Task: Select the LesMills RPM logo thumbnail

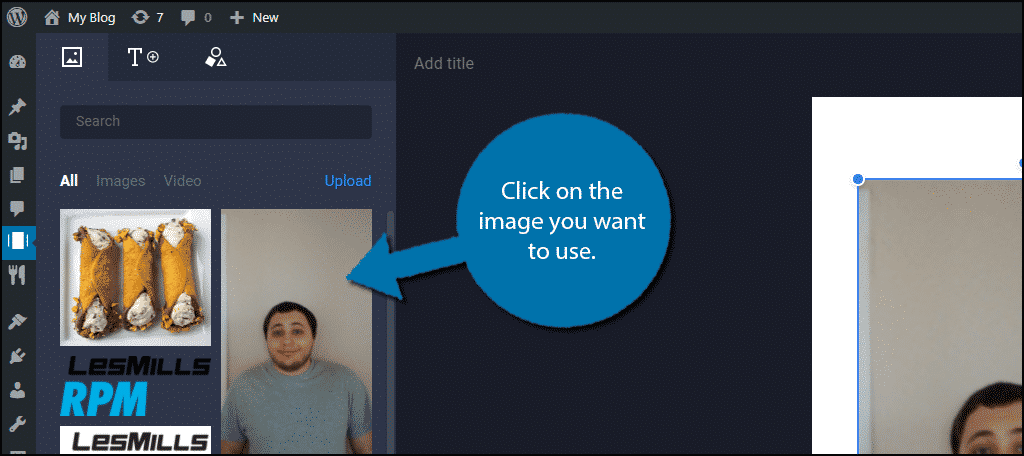Action: click(135, 385)
